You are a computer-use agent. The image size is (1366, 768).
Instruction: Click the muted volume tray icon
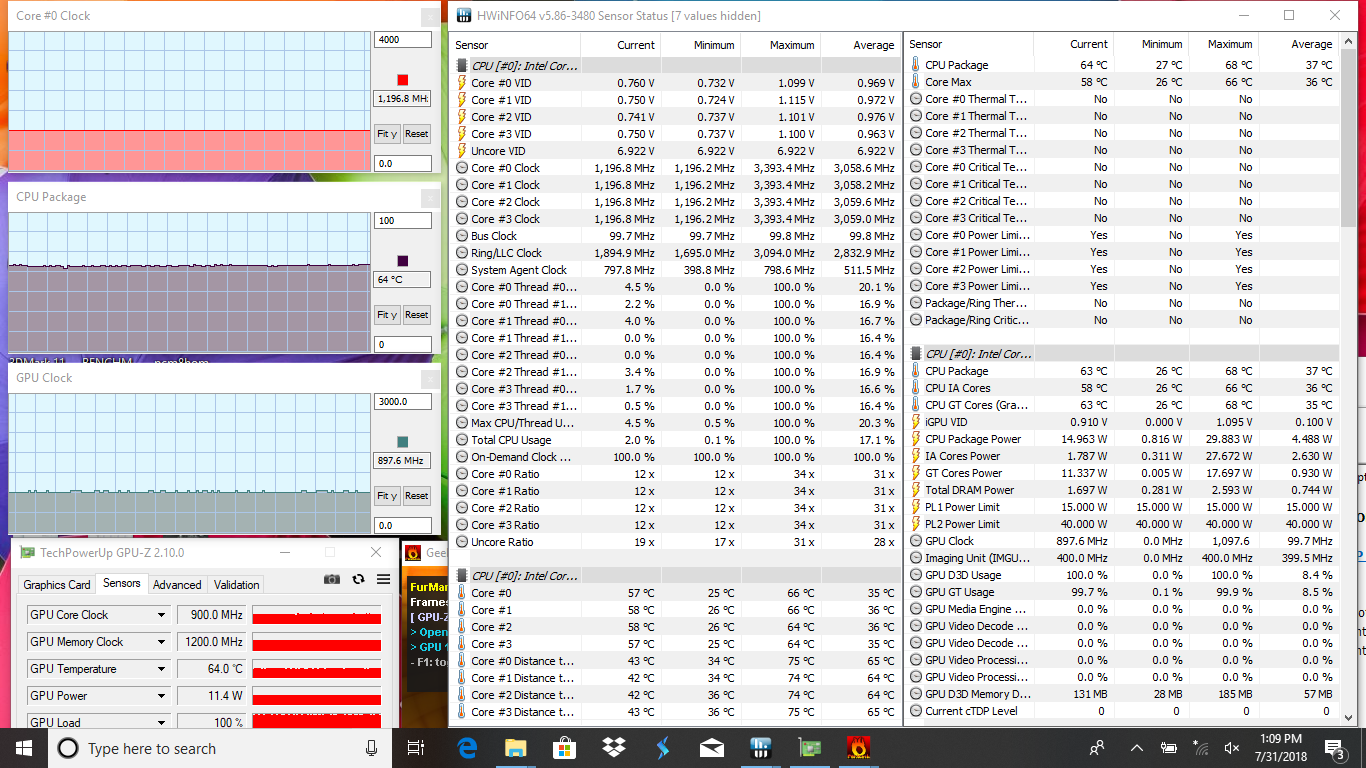pyautogui.click(x=1231, y=748)
